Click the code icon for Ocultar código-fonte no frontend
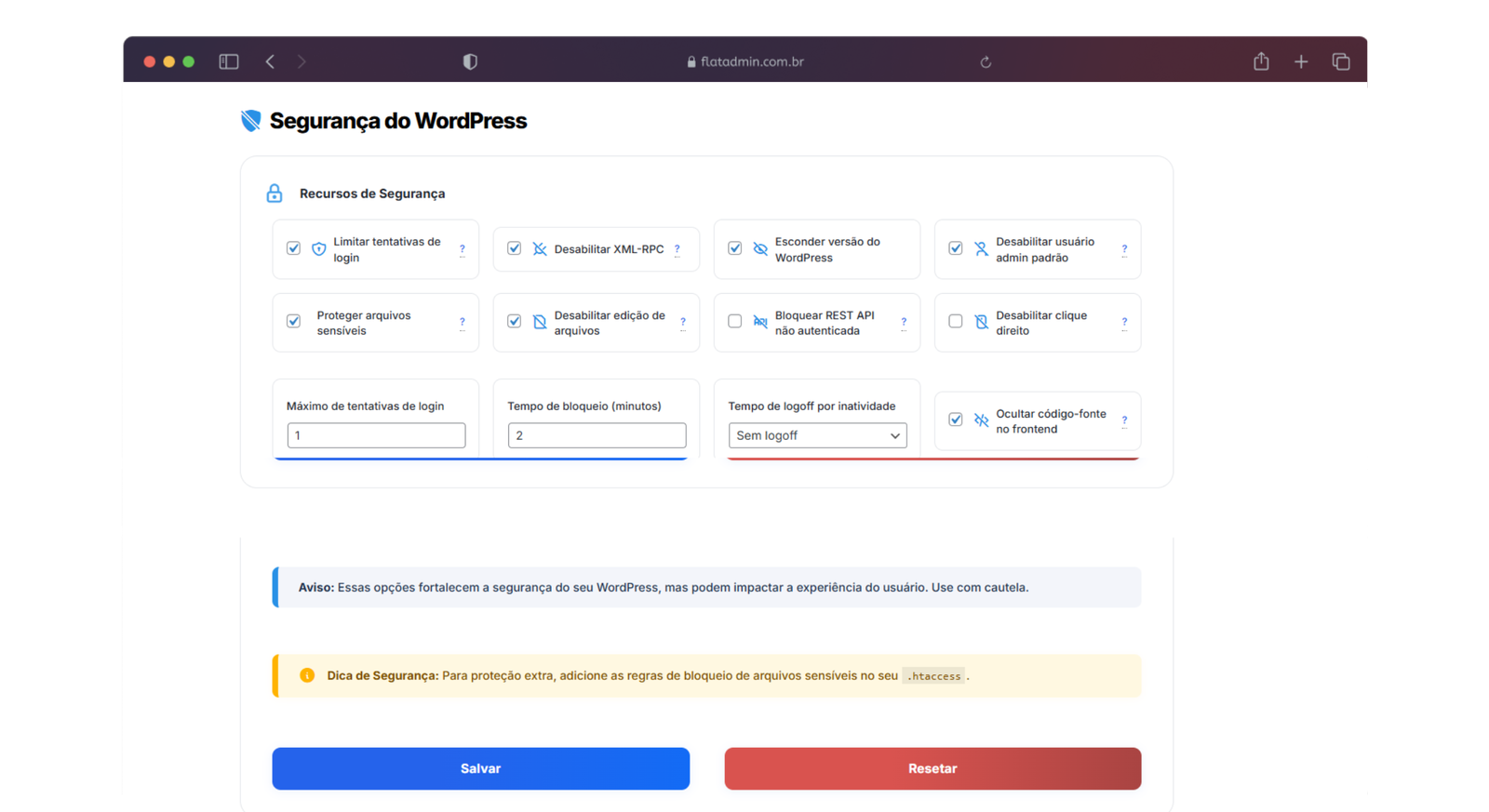The image size is (1489, 812). (981, 420)
